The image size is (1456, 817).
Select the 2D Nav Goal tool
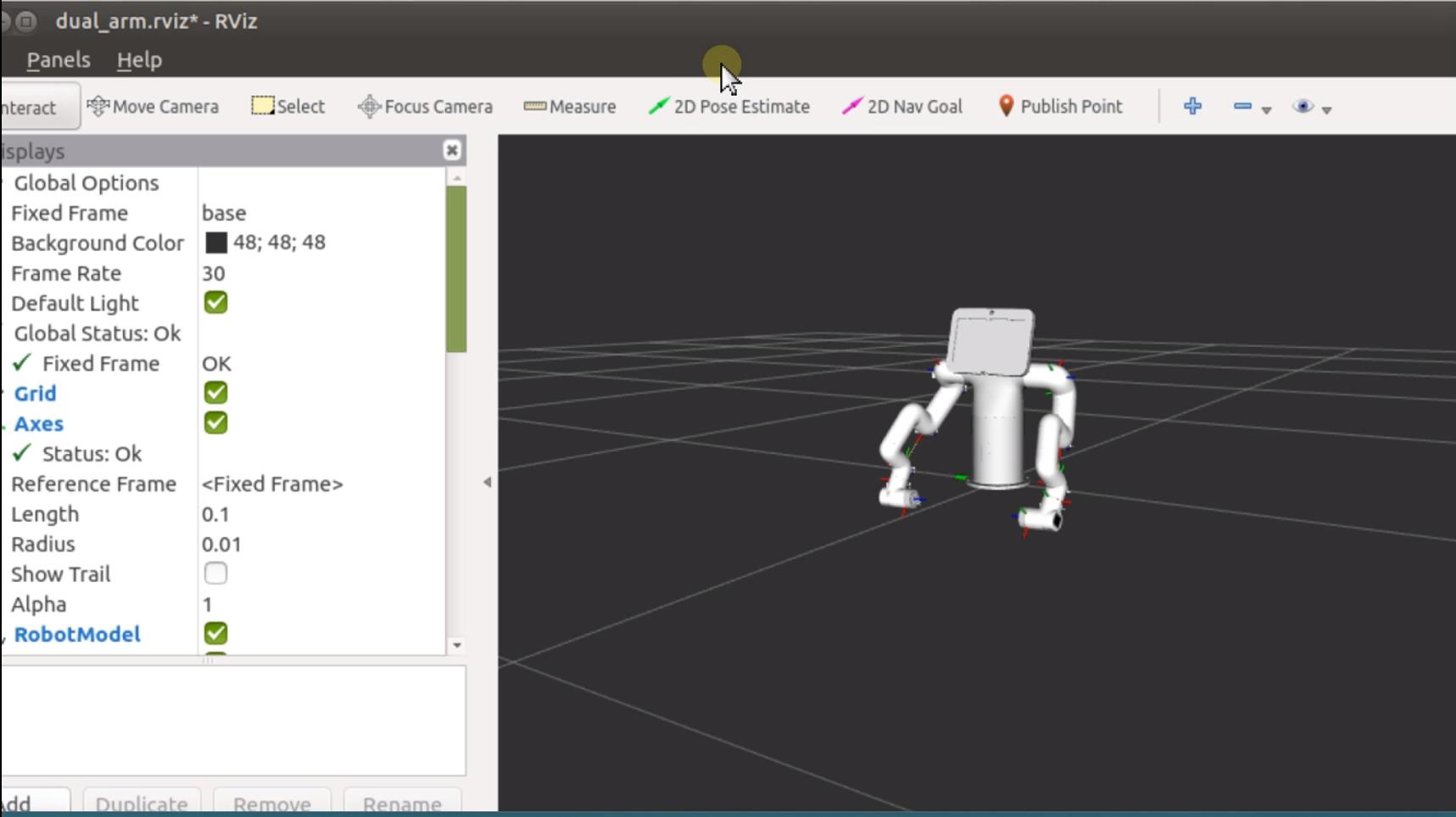[x=902, y=107]
